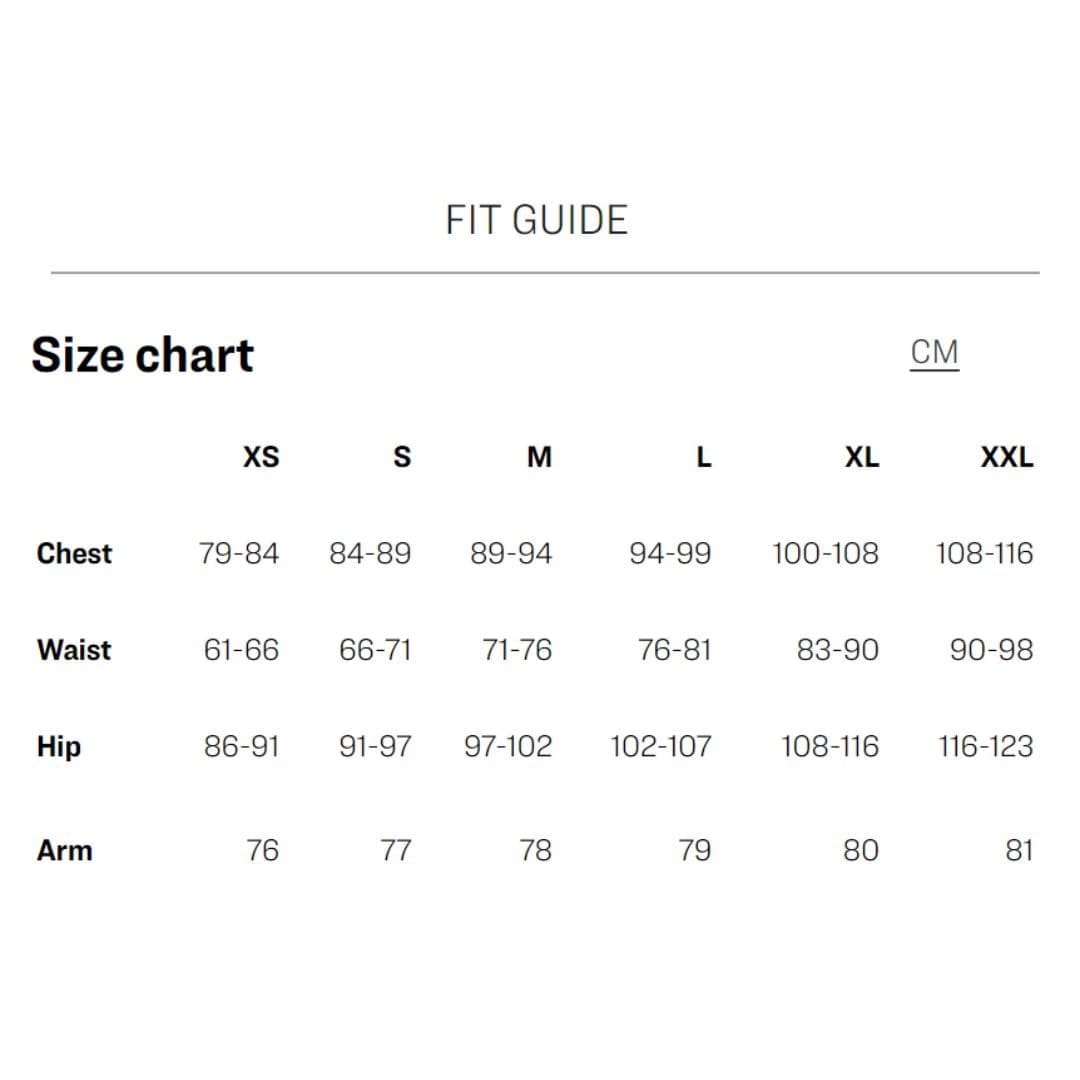This screenshot has height=1080, width=1080.
Task: Select the arm value 76 for XS
Action: click(262, 851)
